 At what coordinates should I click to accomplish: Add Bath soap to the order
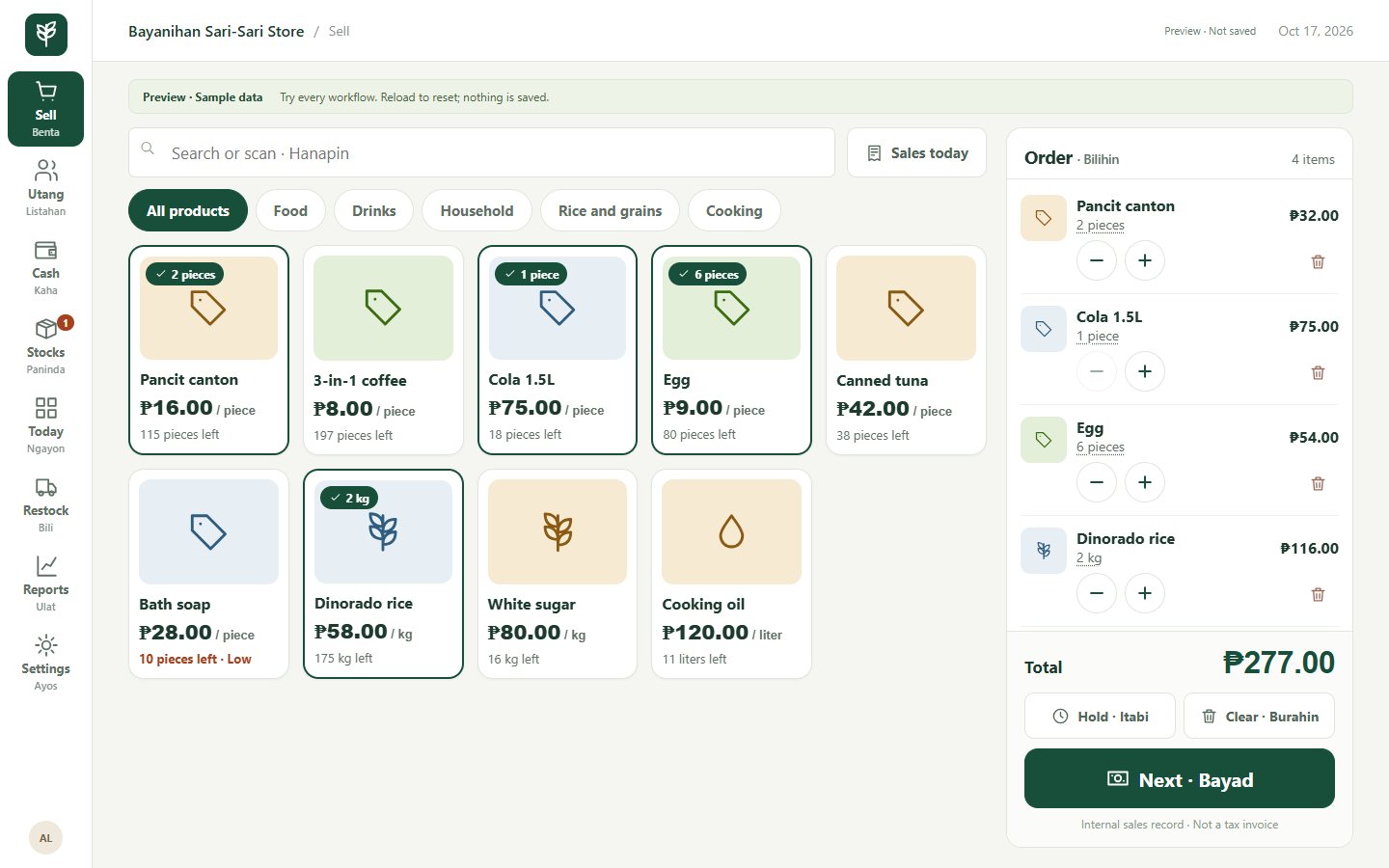click(x=208, y=574)
